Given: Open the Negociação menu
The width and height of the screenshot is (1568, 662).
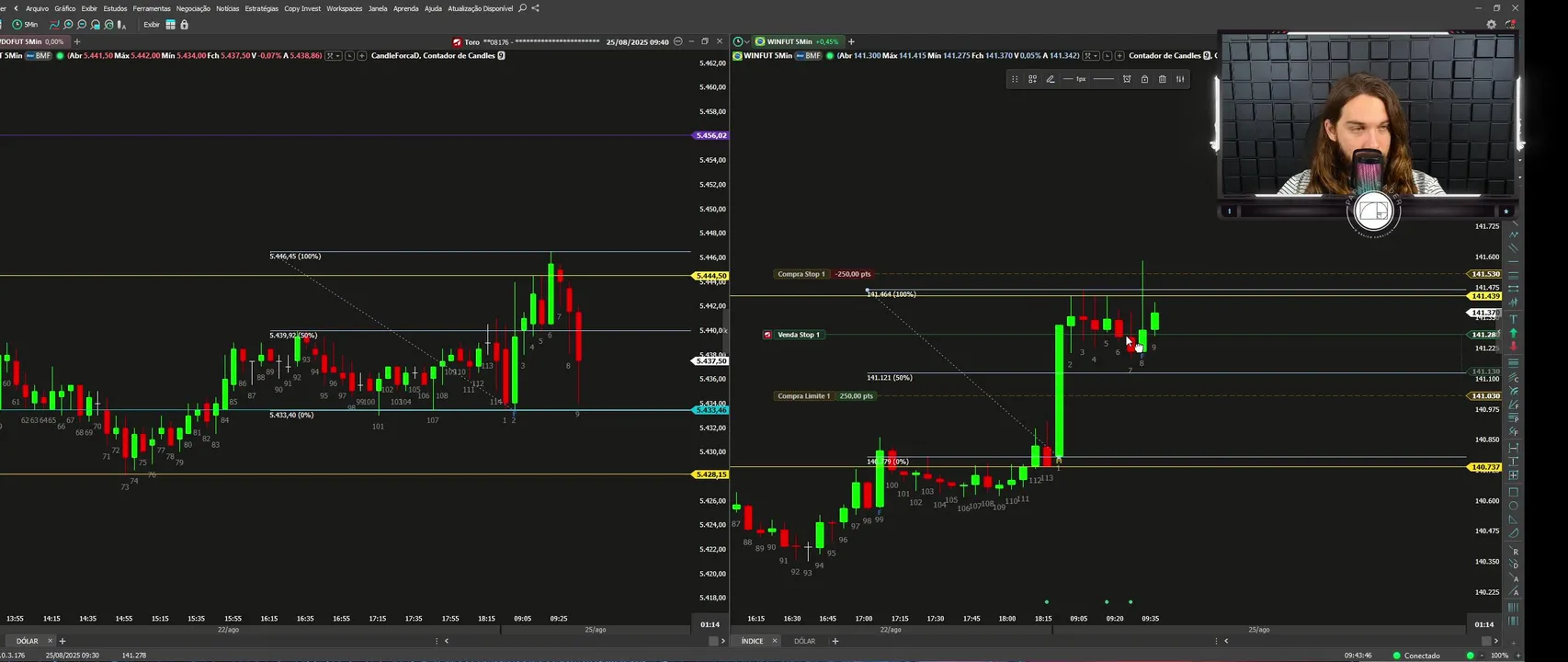Looking at the screenshot, I should [x=193, y=8].
